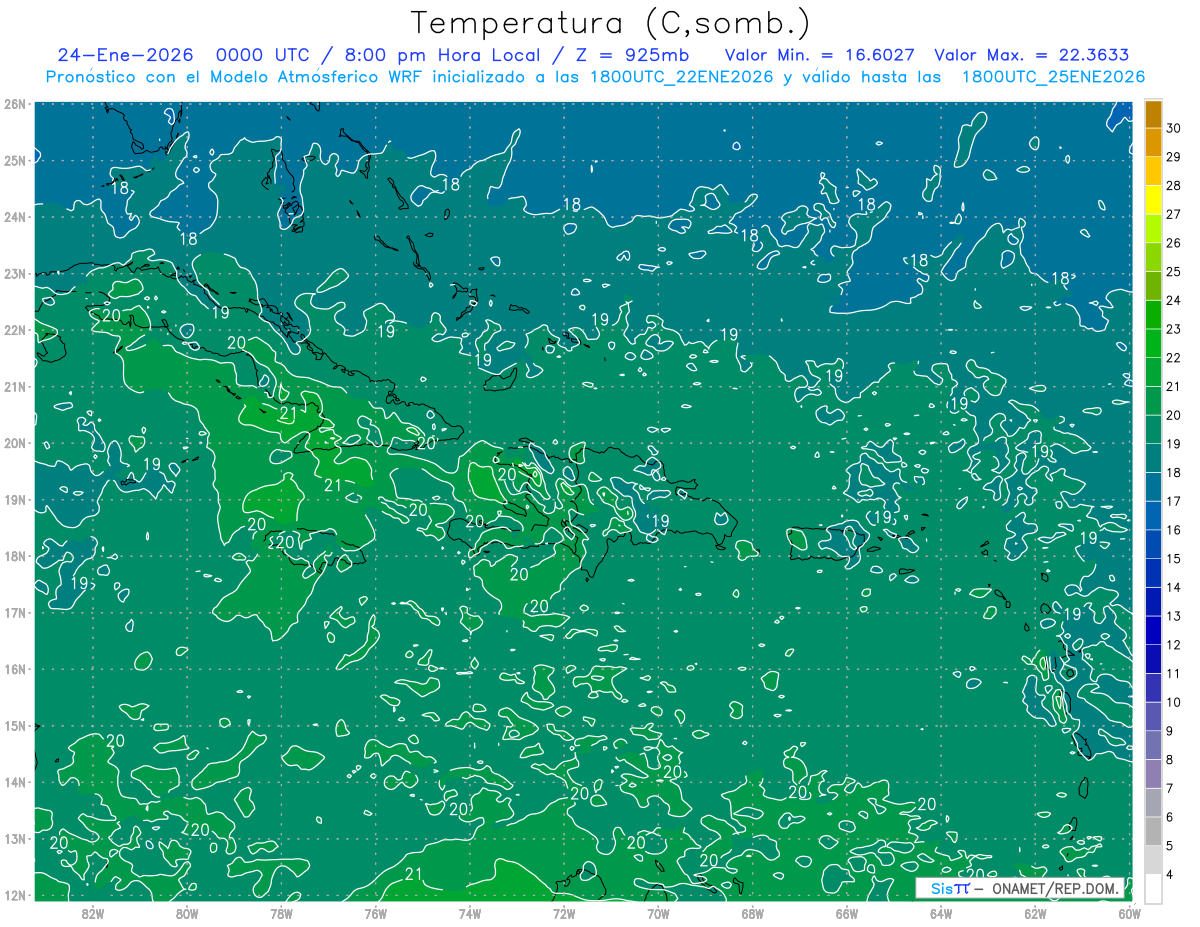Click the Temperatura (C,somb.) title
Image resolution: width=1200 pixels, height=927 pixels.
(x=610, y=23)
